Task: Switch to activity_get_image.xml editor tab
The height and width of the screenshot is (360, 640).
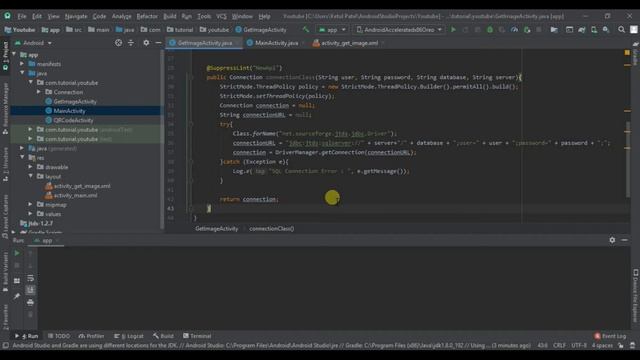Action: point(349,43)
